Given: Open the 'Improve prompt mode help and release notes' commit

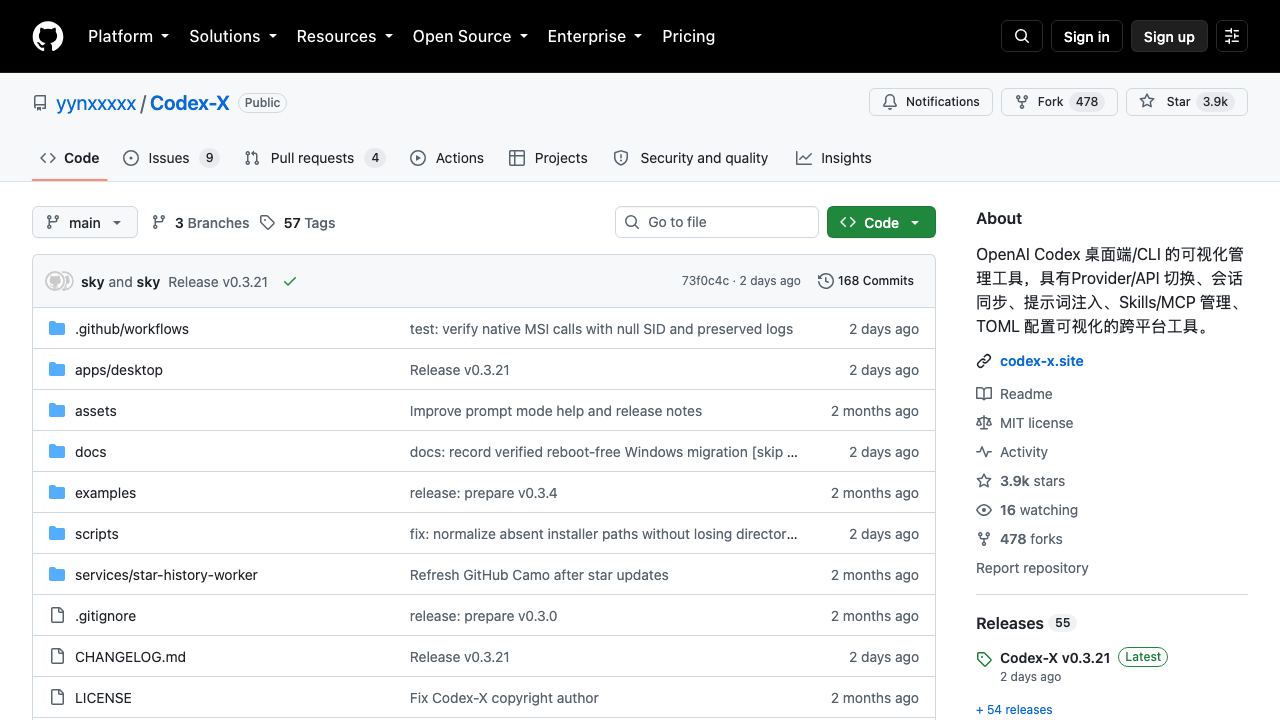Looking at the screenshot, I should (556, 411).
